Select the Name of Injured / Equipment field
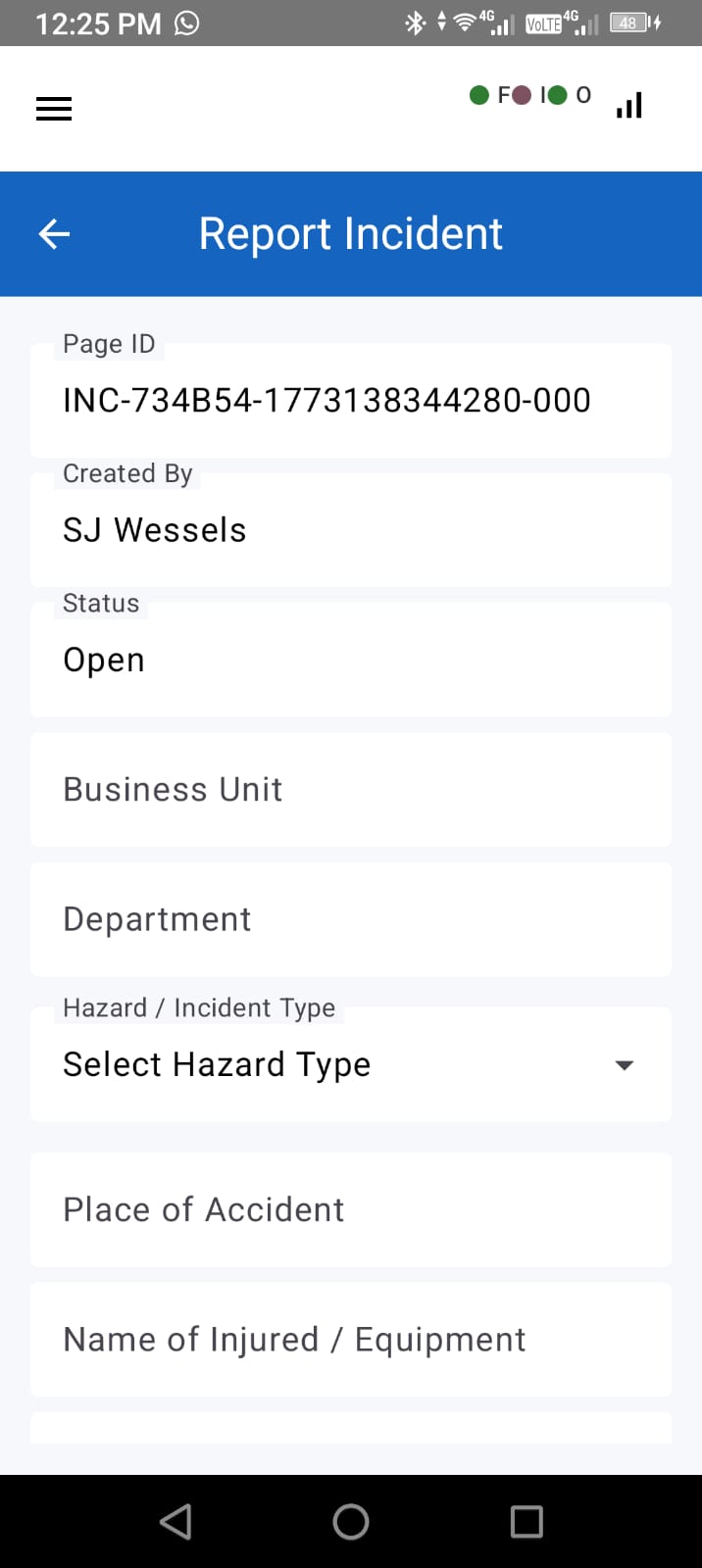 [x=350, y=1340]
